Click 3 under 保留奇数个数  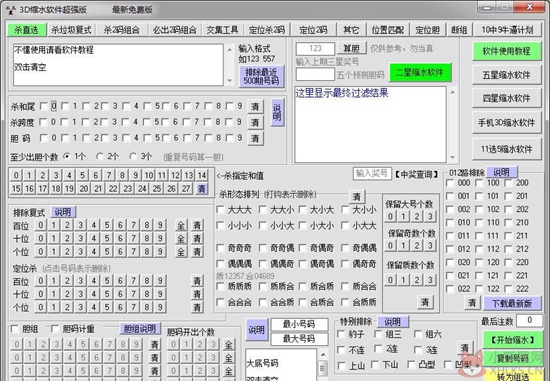[430, 245]
